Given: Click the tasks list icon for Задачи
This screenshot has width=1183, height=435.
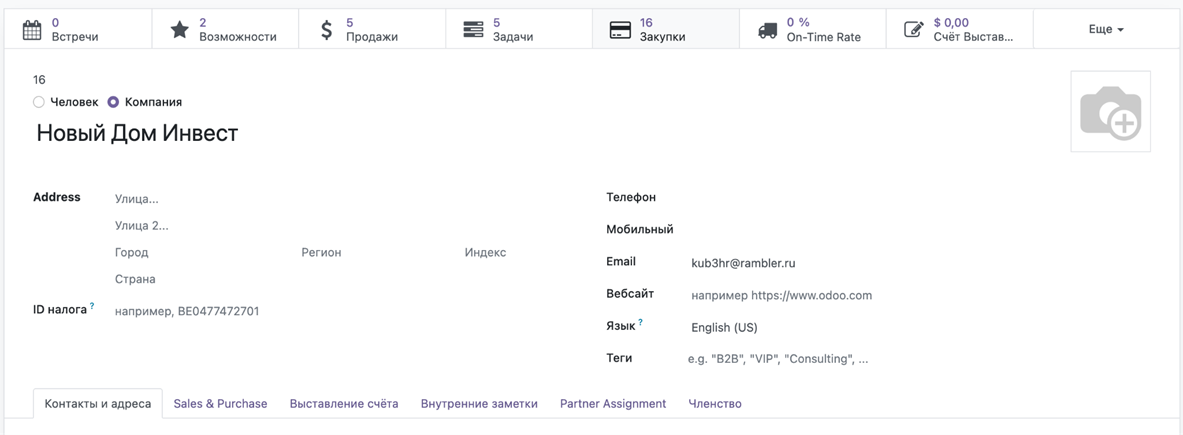Looking at the screenshot, I should click(x=473, y=30).
